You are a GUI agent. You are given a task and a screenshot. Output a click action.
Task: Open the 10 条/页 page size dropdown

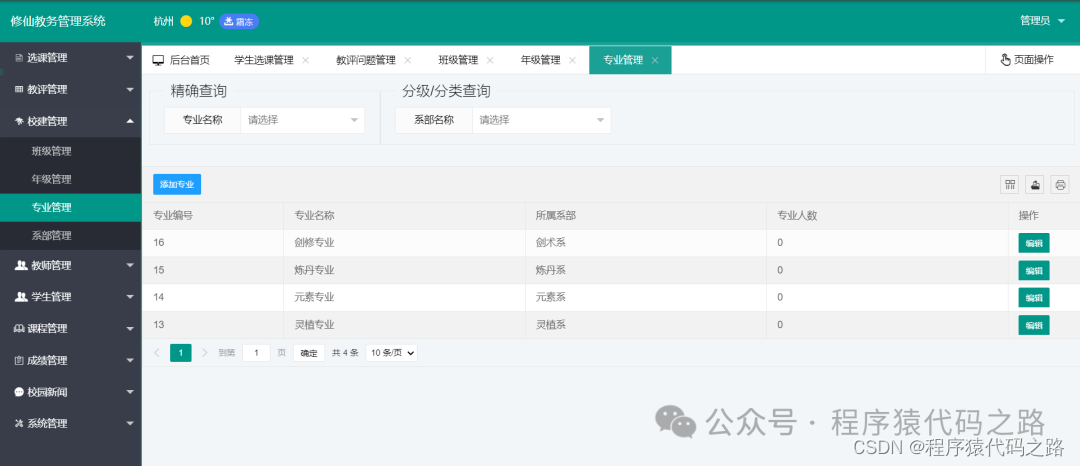pos(391,353)
